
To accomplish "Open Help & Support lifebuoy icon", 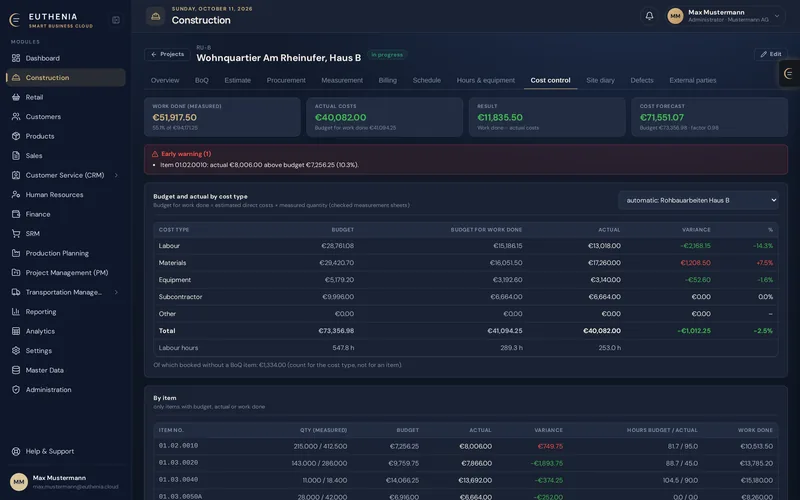I will click(x=16, y=452).
